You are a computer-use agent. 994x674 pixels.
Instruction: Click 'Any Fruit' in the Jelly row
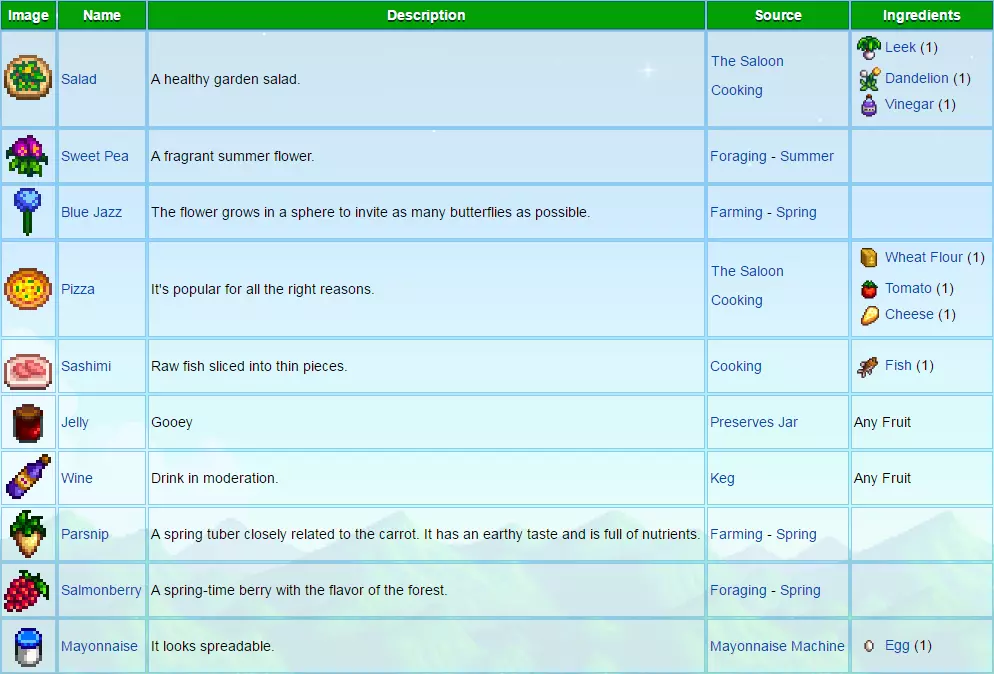pyautogui.click(x=882, y=422)
